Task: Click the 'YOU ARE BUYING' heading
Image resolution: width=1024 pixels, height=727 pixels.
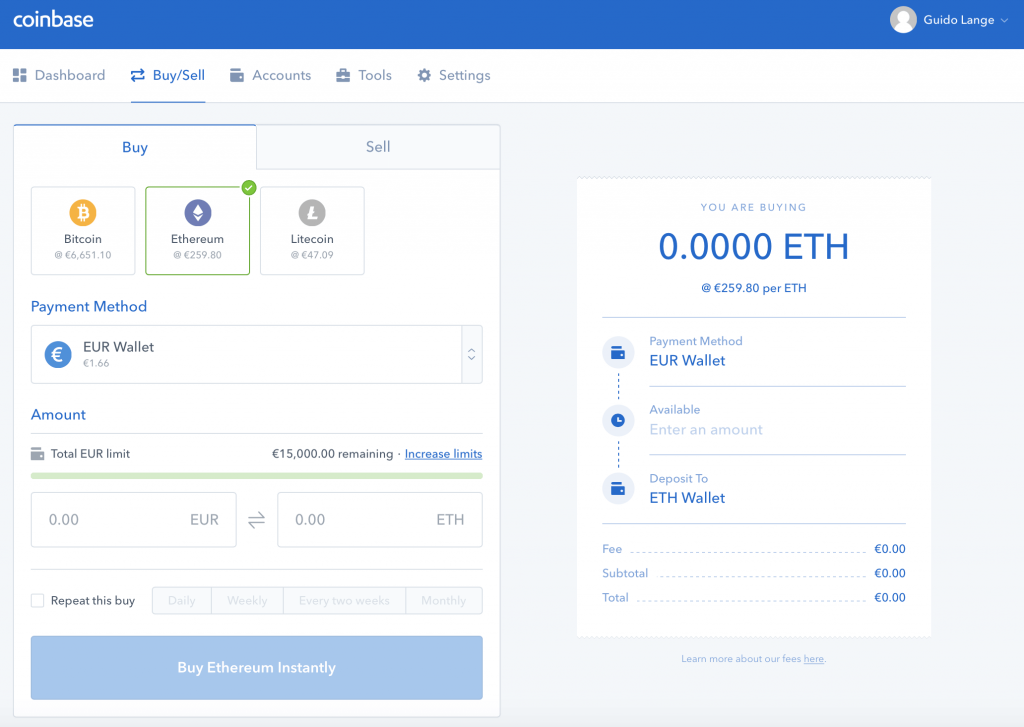Action: 754,208
